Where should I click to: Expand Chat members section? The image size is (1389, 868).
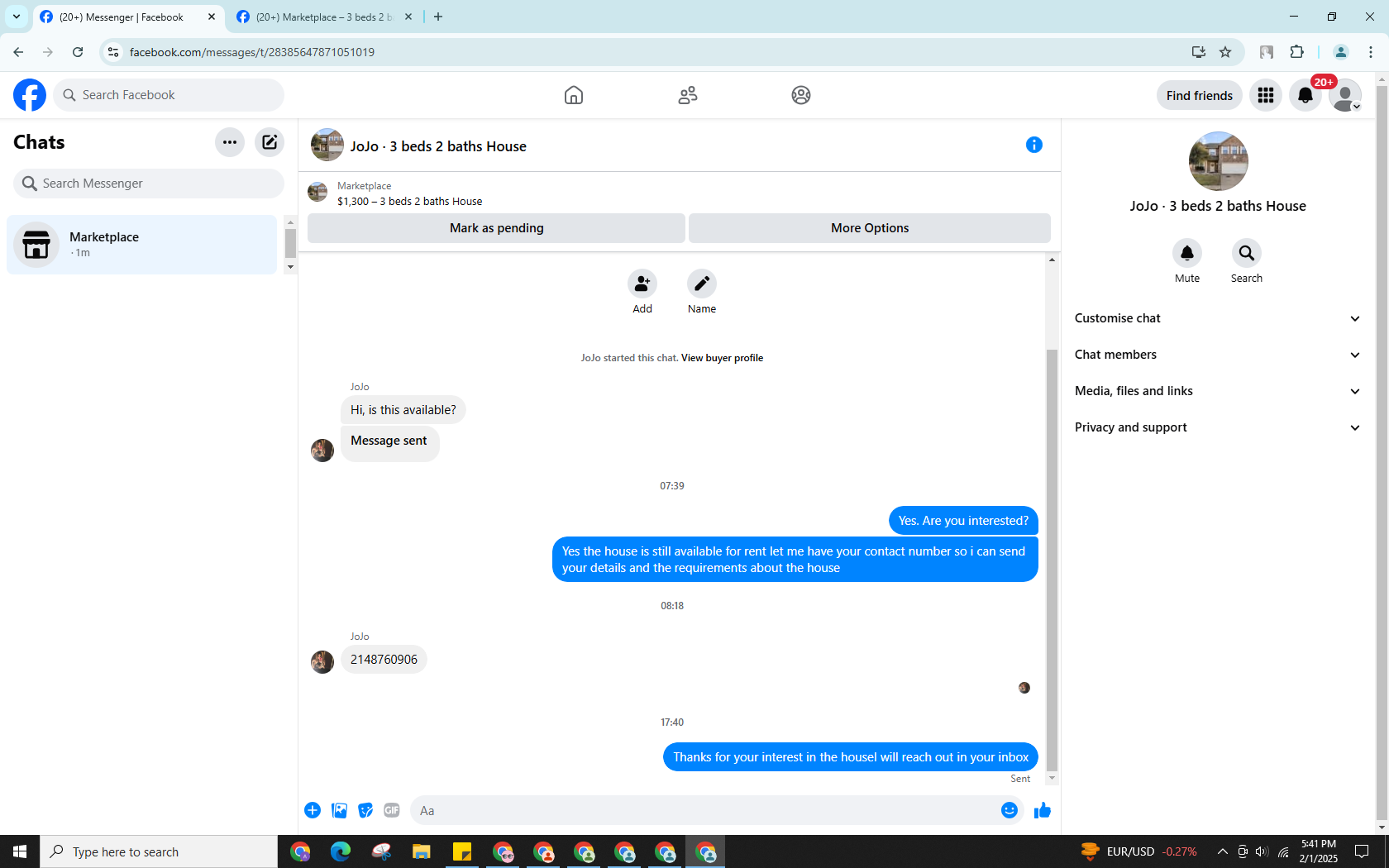tap(1218, 355)
